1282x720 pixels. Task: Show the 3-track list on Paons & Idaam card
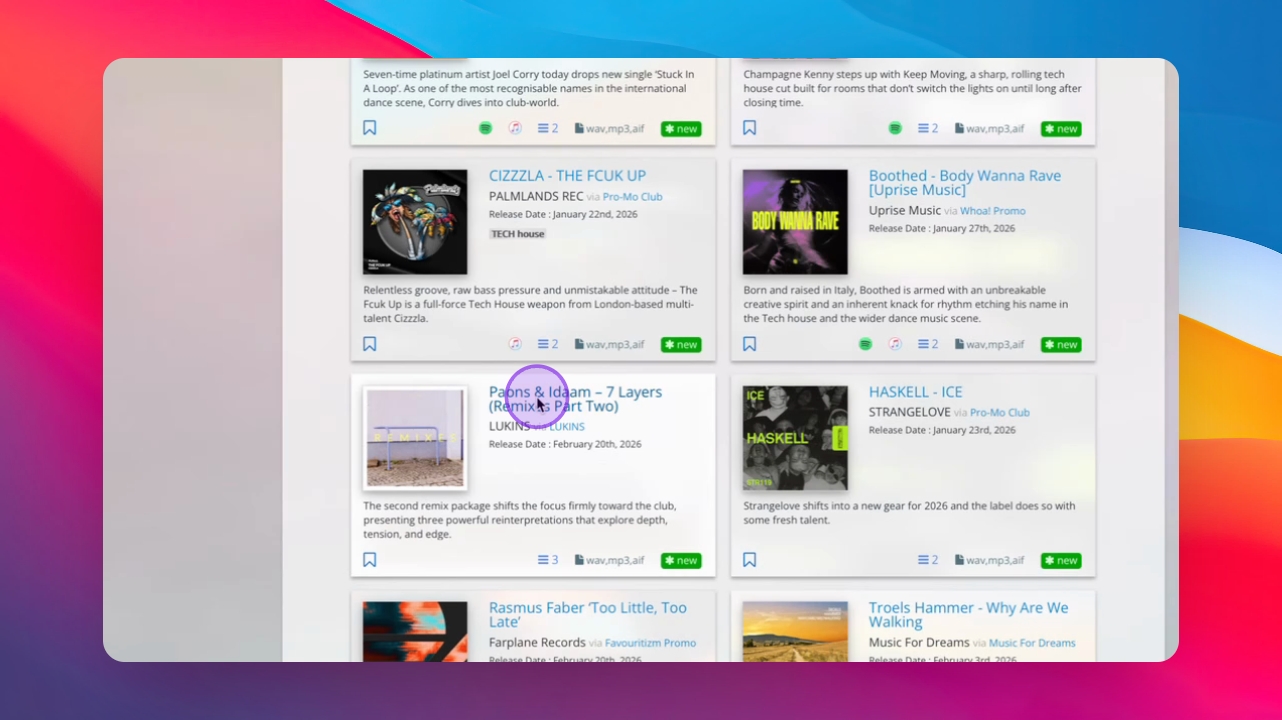548,560
